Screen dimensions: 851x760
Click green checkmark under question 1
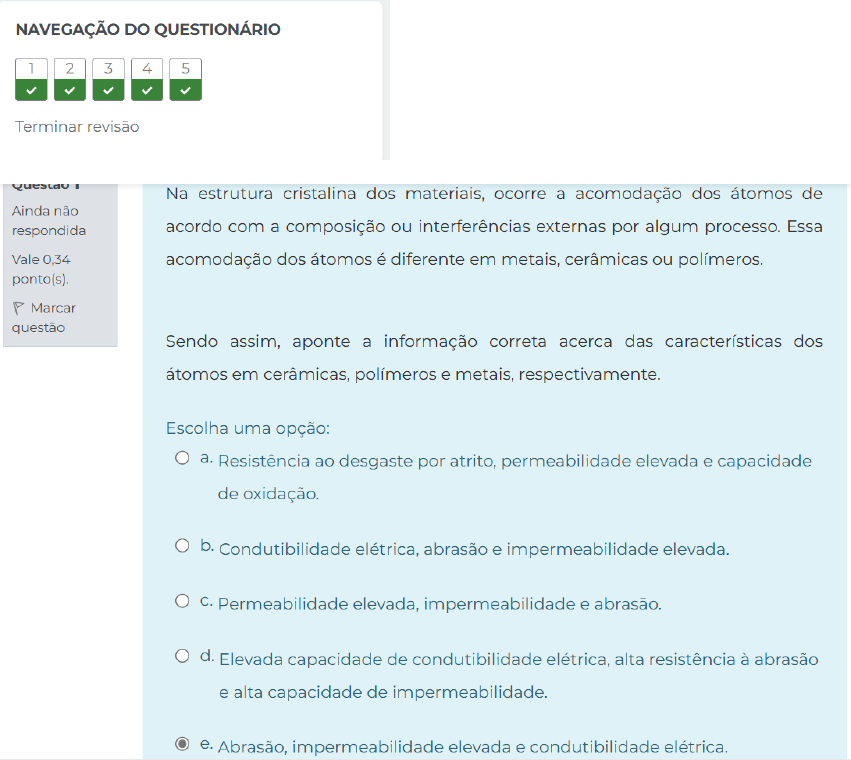click(31, 91)
